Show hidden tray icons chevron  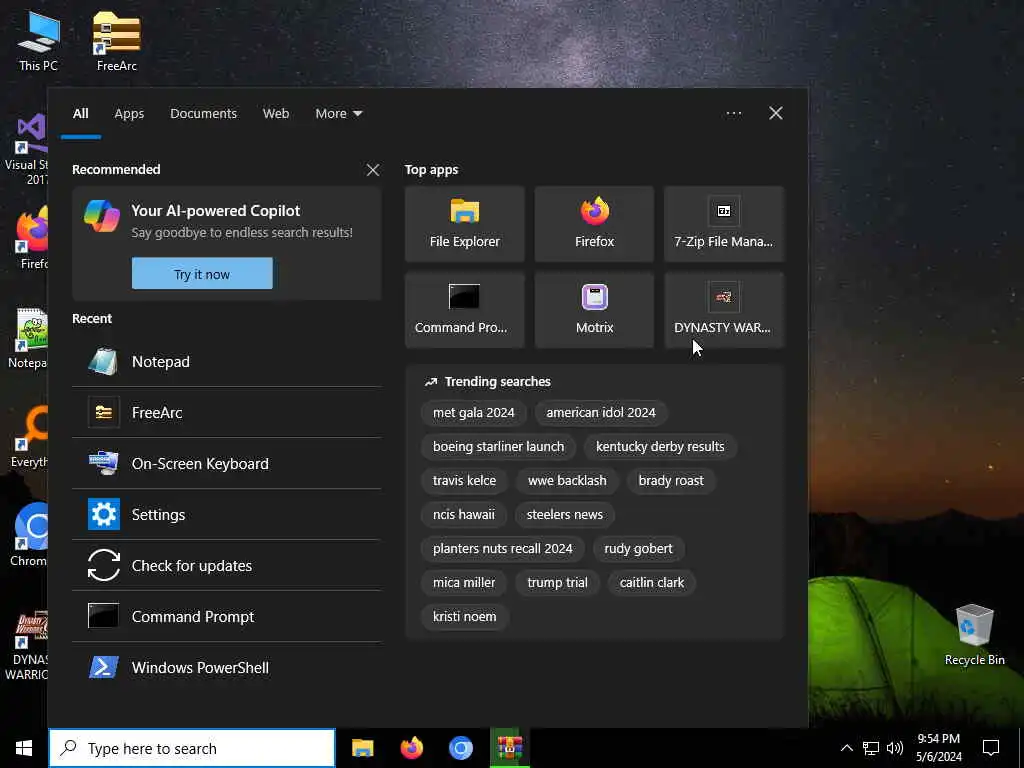[x=846, y=748]
